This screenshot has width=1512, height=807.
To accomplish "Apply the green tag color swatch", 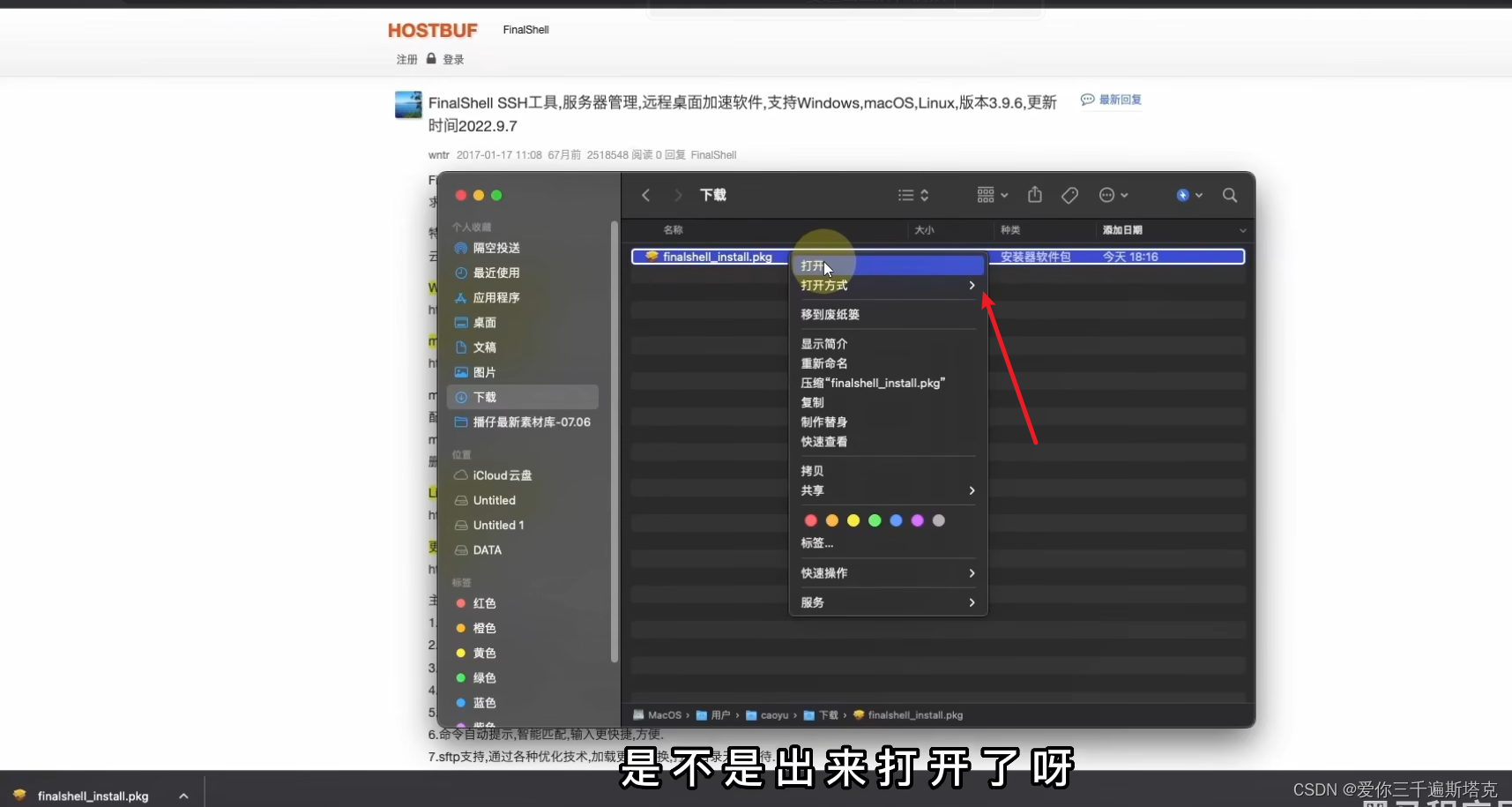I will coord(874,520).
